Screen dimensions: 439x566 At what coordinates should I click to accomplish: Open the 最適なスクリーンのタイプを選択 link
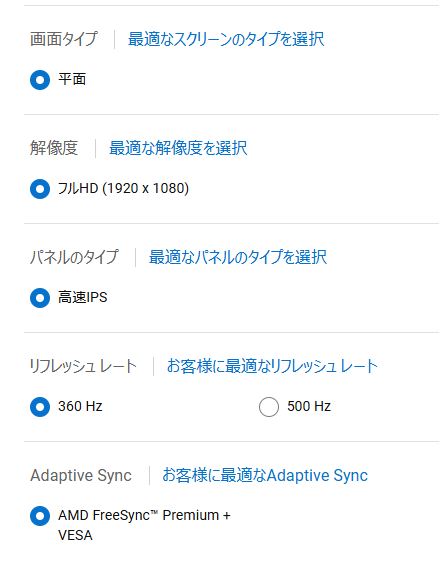pos(226,39)
